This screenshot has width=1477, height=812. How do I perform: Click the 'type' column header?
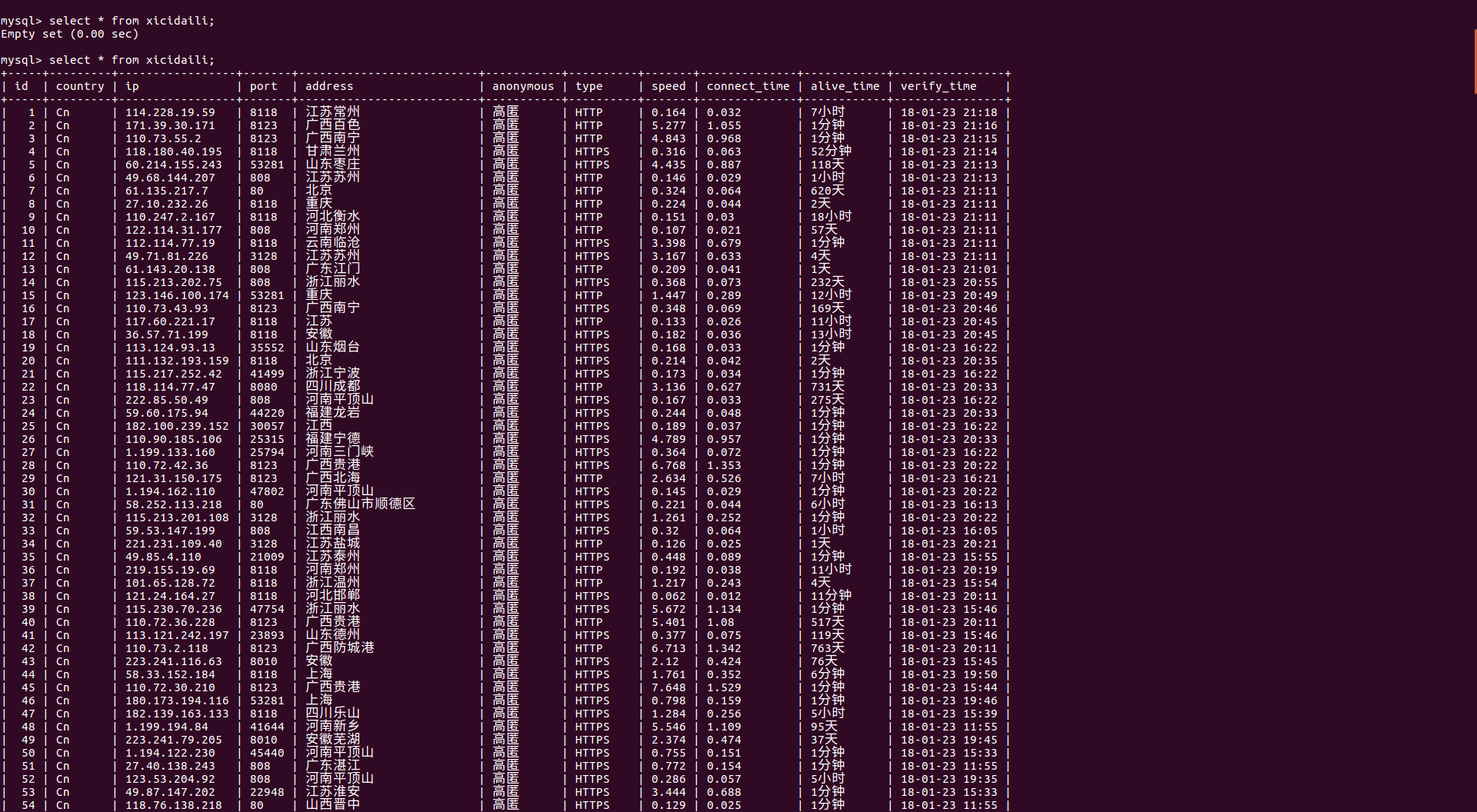click(589, 86)
